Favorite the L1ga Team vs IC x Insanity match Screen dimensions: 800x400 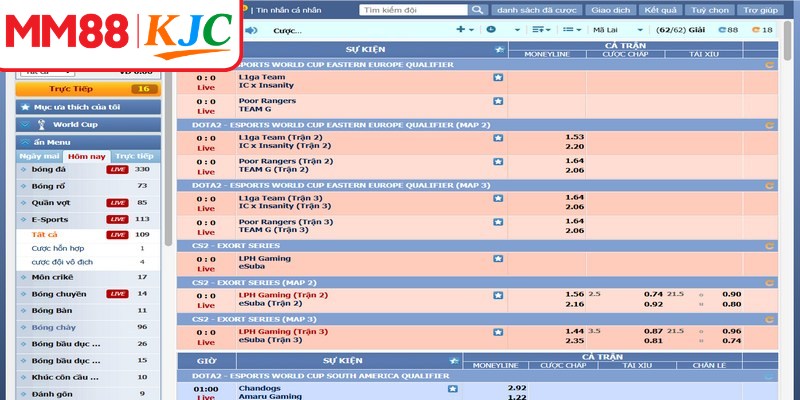(498, 78)
